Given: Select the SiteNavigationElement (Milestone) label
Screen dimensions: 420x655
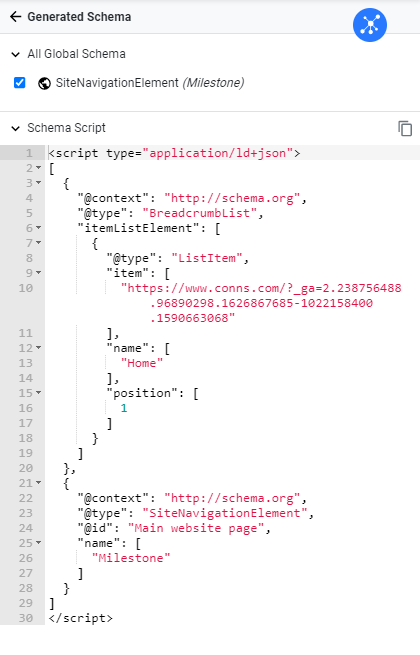Looking at the screenshot, I should (150, 83).
